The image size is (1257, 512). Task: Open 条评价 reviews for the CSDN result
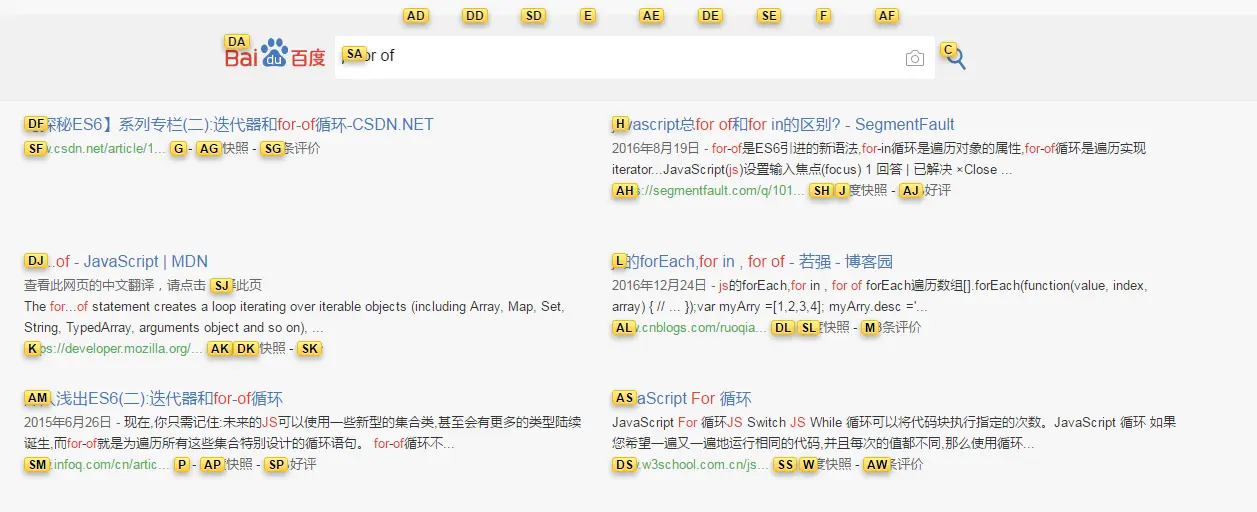pyautogui.click(x=292, y=149)
